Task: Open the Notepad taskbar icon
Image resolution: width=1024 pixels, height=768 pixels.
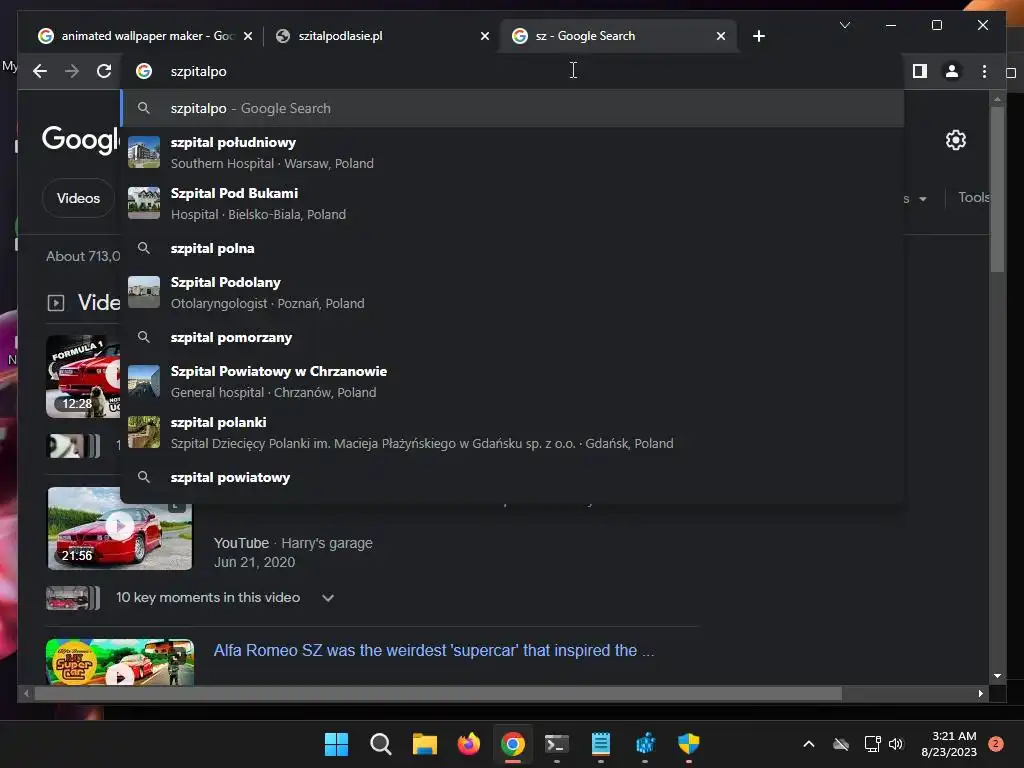Action: coord(601,744)
